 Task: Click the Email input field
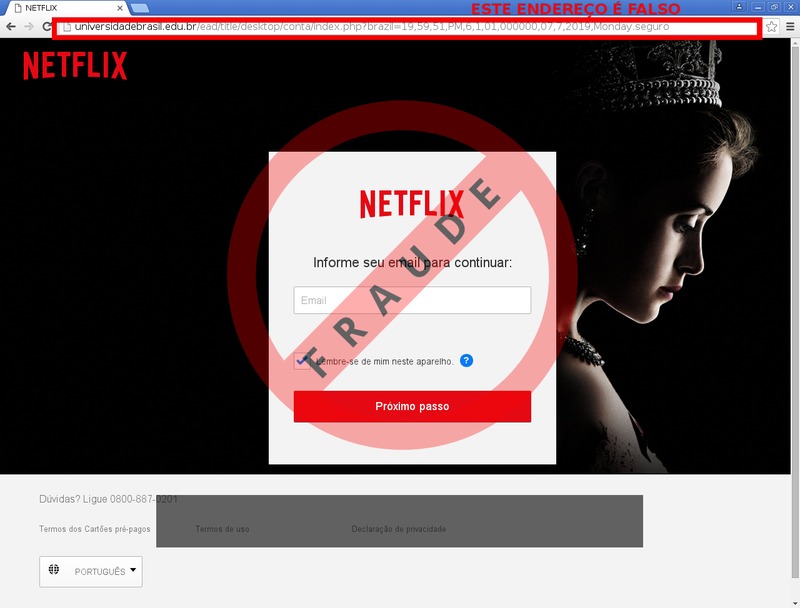click(x=412, y=300)
